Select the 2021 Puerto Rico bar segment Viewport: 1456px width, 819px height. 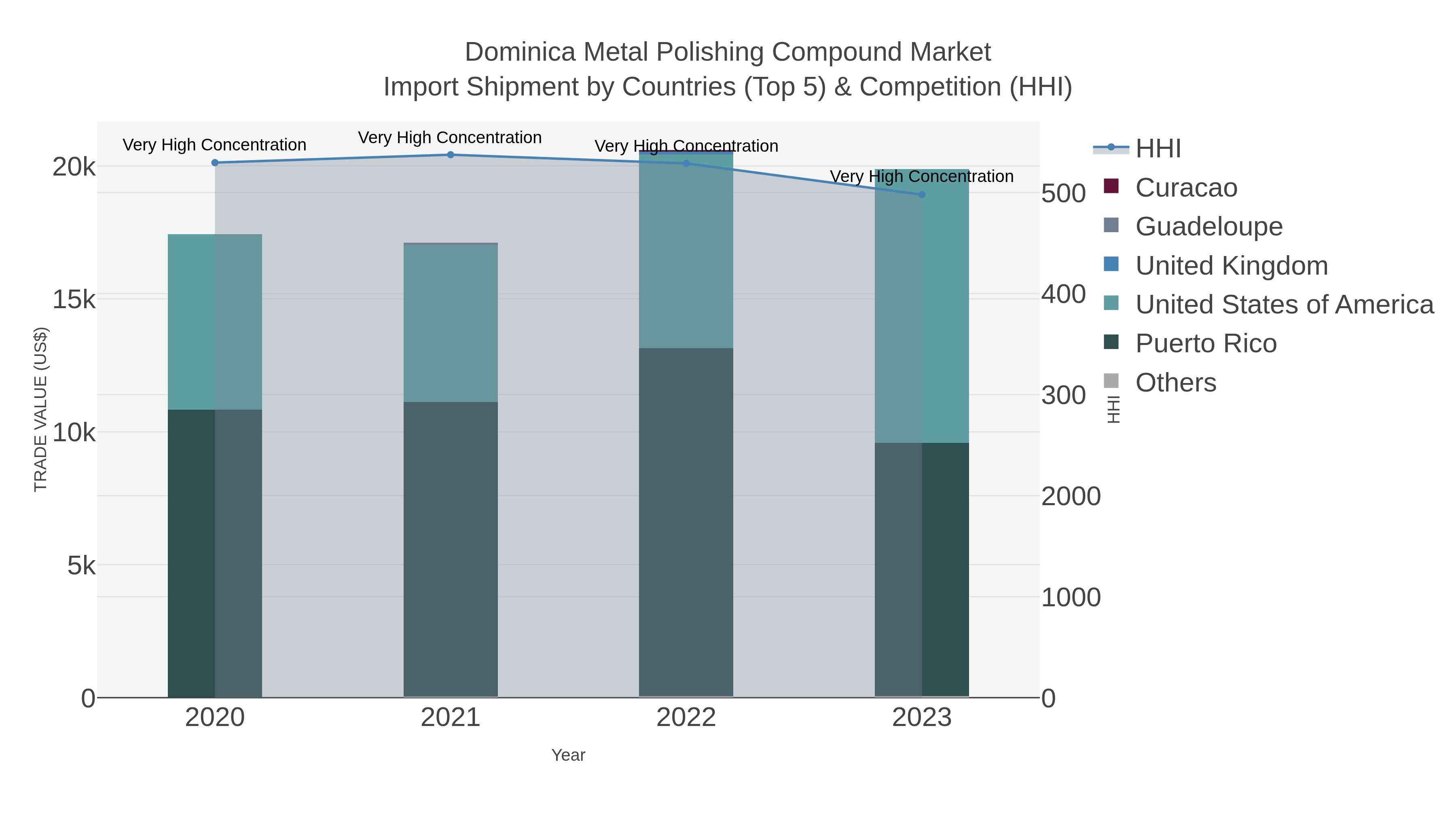click(x=451, y=549)
